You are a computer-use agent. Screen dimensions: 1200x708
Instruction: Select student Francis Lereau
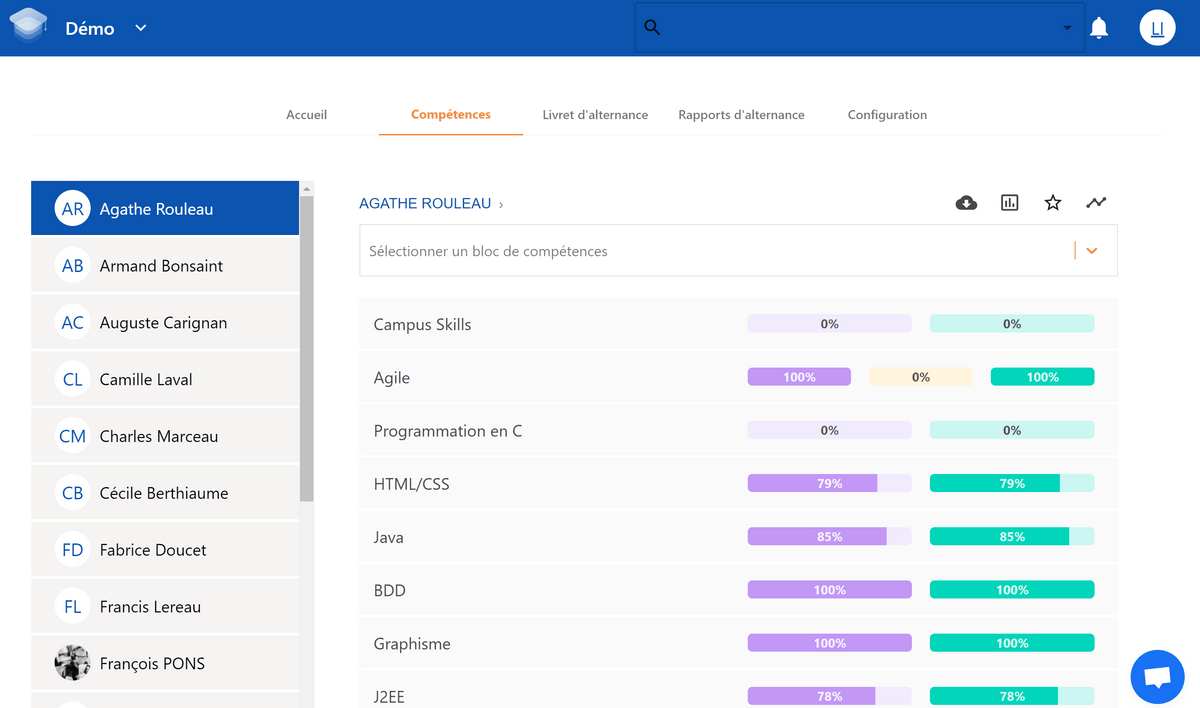coord(165,607)
